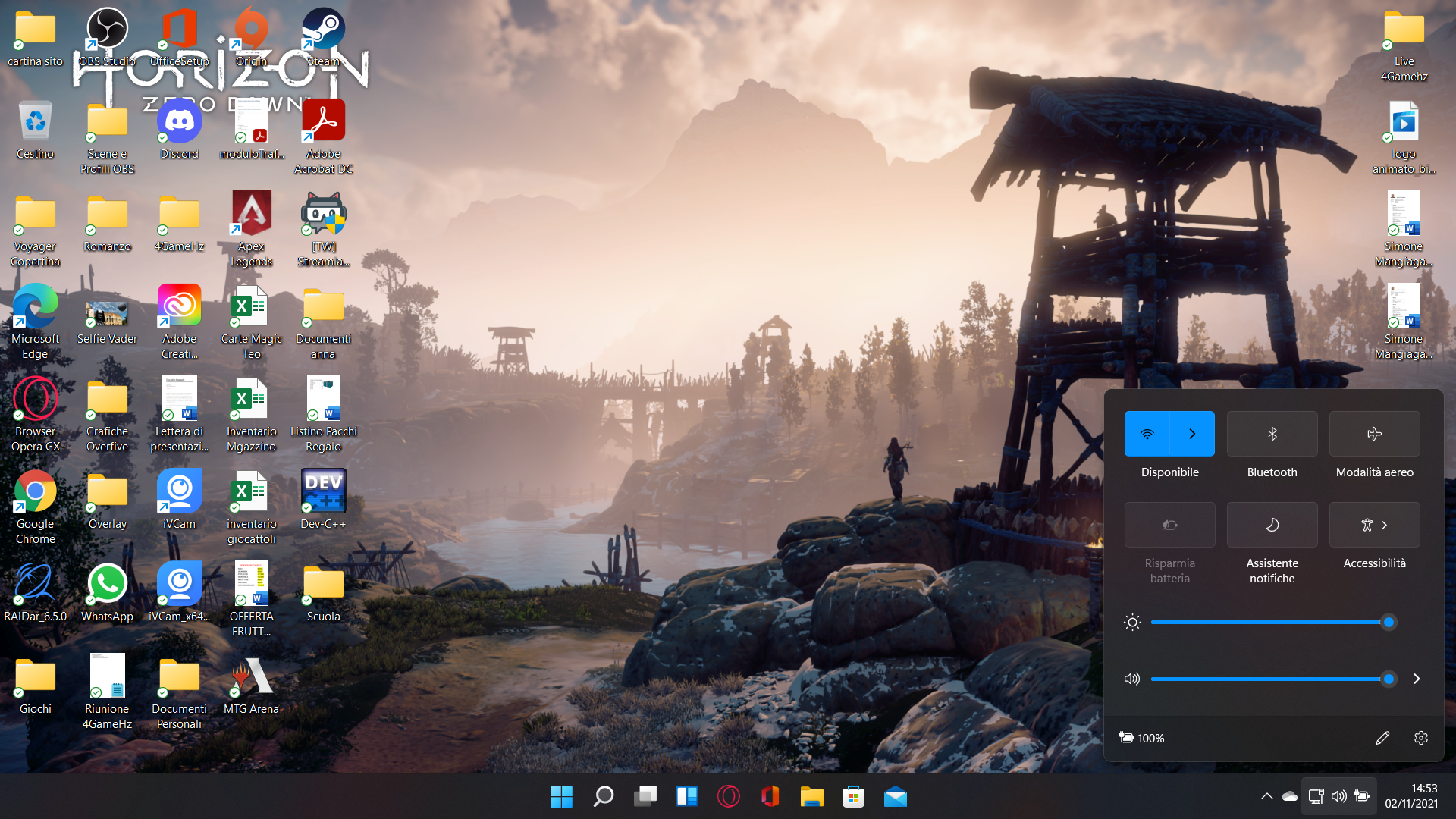Viewport: 1456px width, 819px height.
Task: Open Microsoft Store from taskbar
Action: [854, 796]
